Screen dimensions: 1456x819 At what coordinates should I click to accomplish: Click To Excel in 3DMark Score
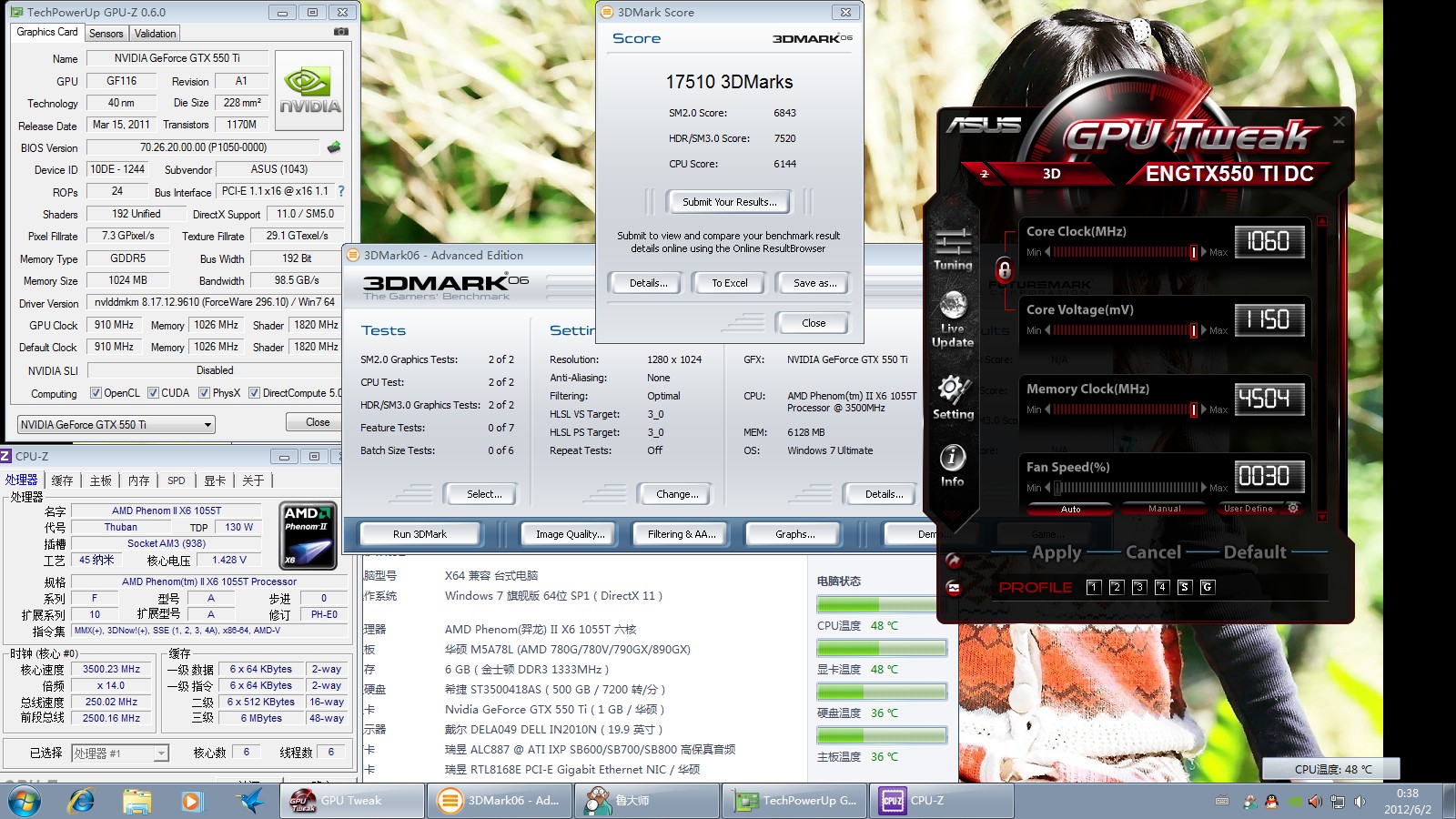point(729,283)
